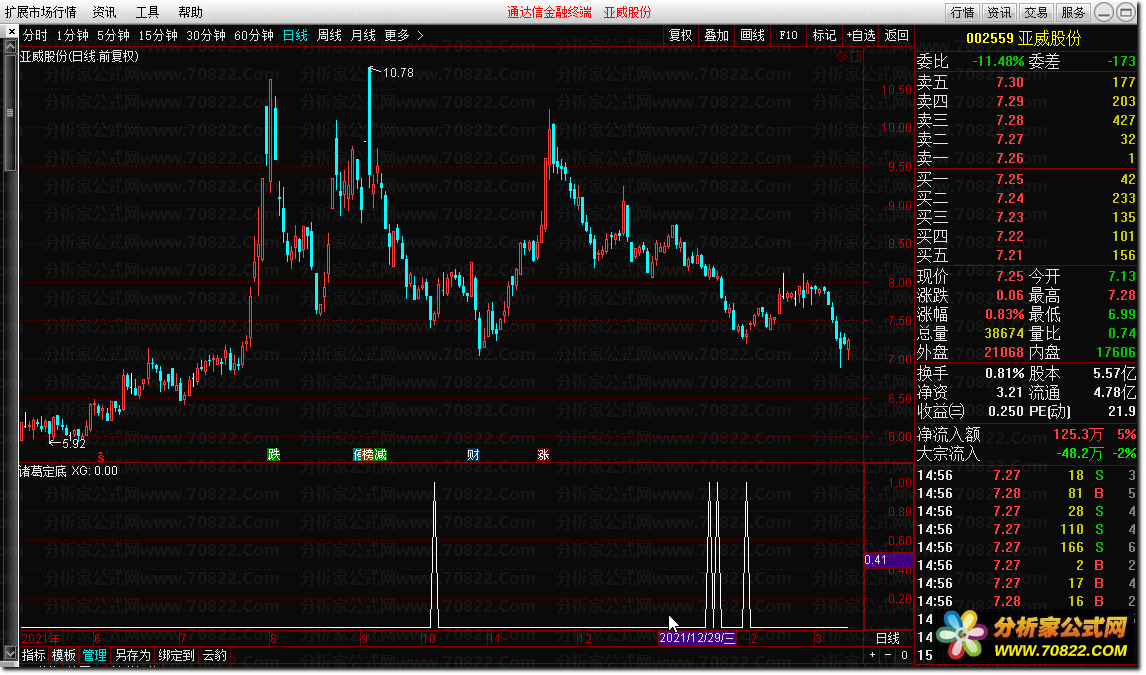Click the left sidebar scroll up arrow
The height and width of the screenshot is (675, 1146).
click(x=10, y=47)
